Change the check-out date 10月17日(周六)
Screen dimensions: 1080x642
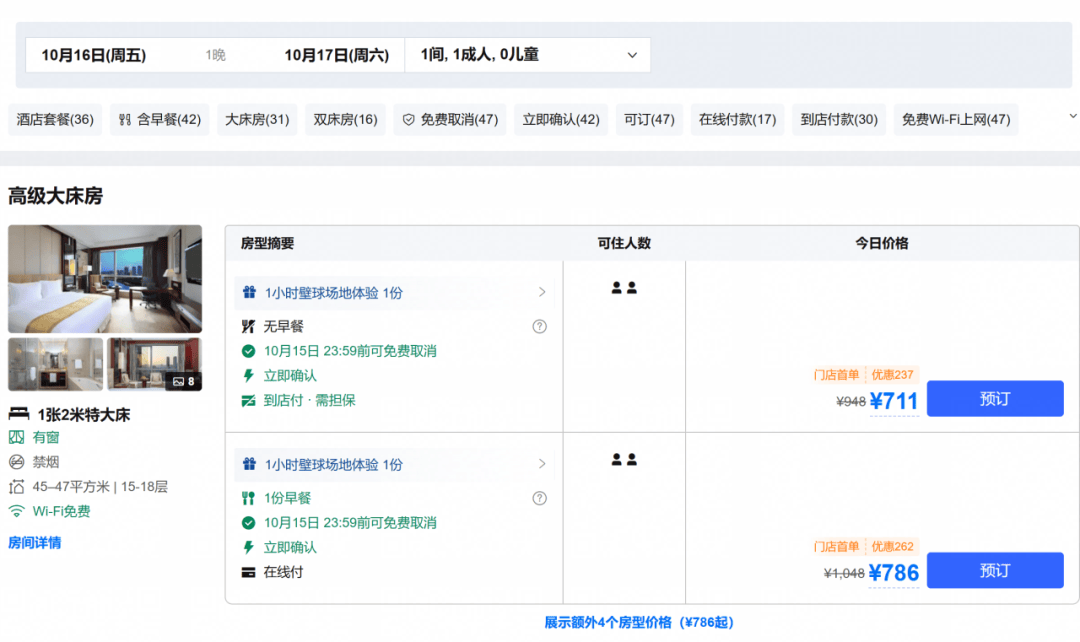pos(337,55)
